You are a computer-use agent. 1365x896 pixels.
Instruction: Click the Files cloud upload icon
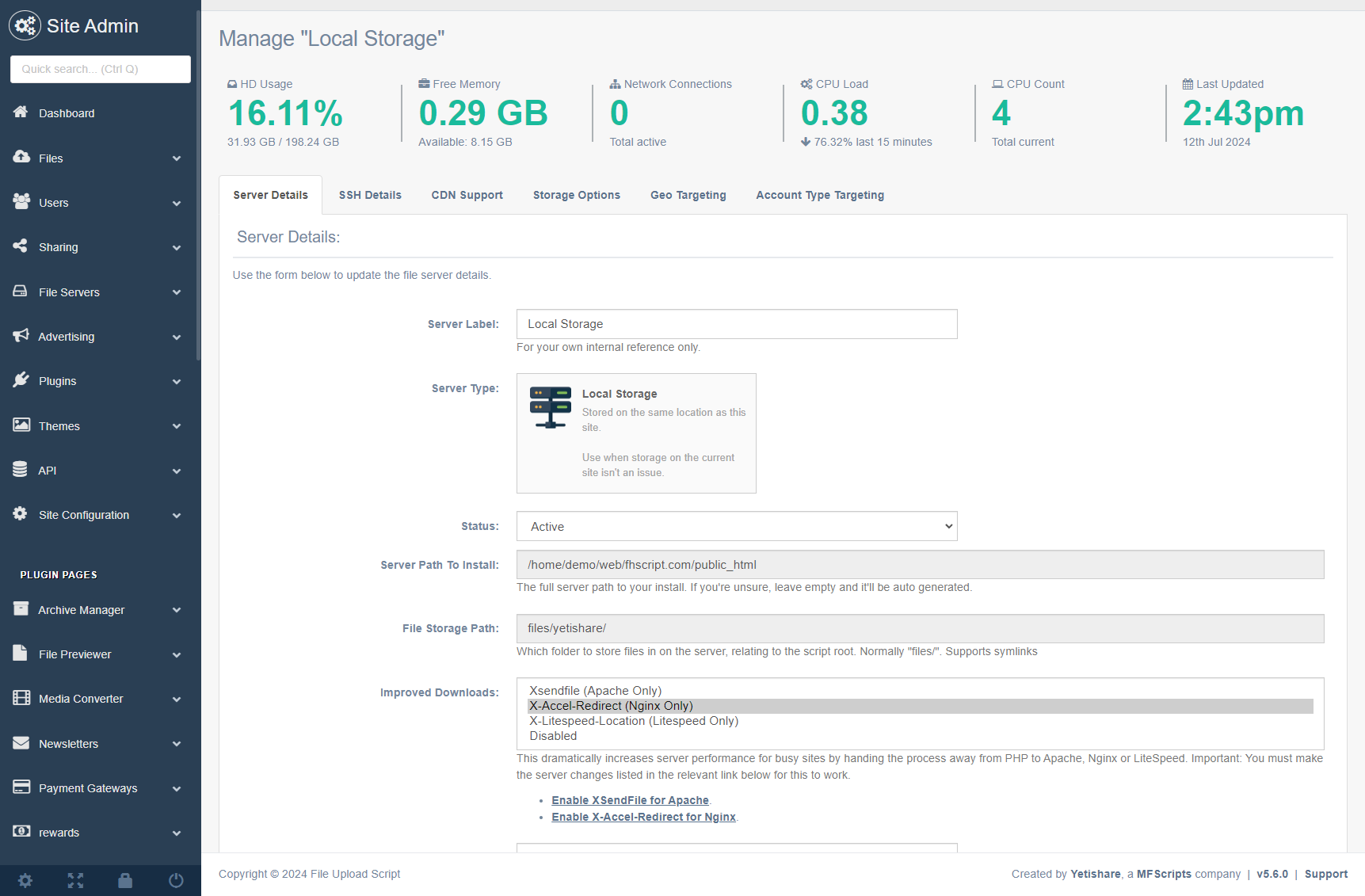point(21,157)
